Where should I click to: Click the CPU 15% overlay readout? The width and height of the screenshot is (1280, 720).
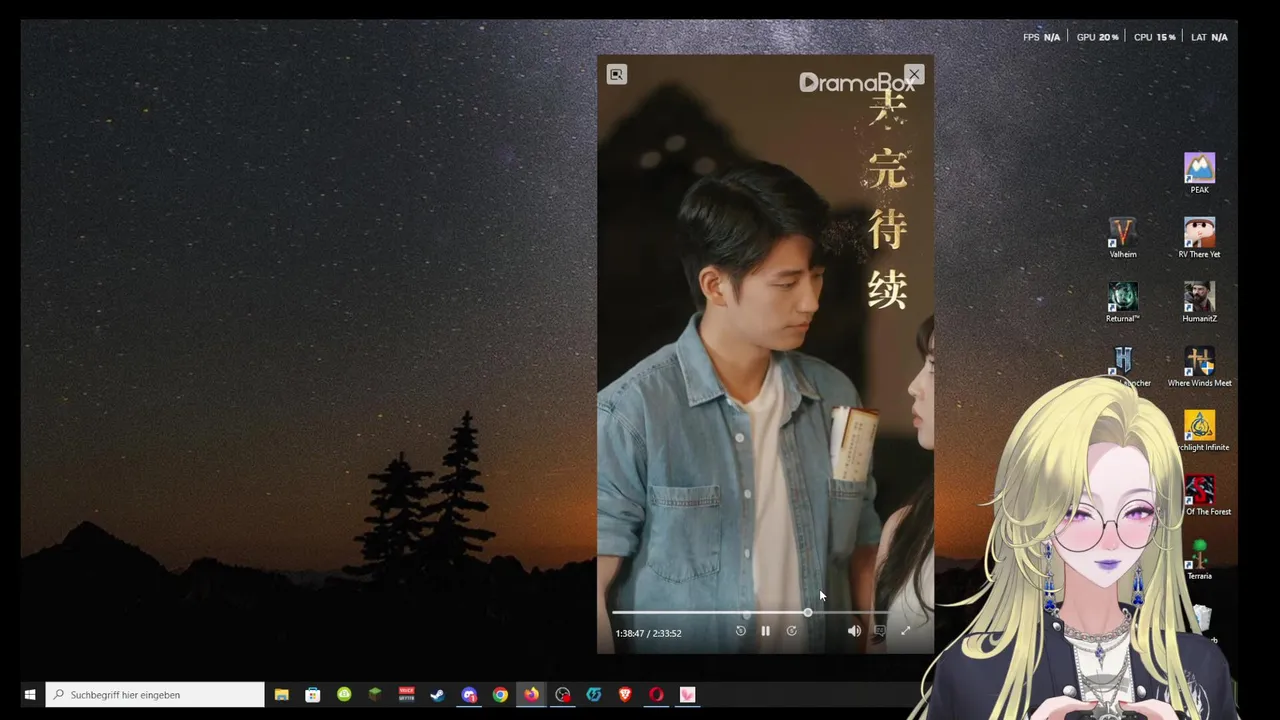1154,37
